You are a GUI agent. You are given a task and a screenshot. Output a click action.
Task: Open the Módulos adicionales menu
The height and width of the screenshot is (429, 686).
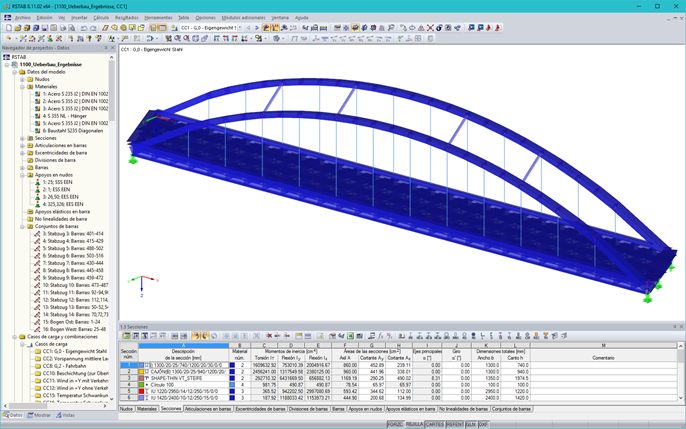tap(243, 17)
